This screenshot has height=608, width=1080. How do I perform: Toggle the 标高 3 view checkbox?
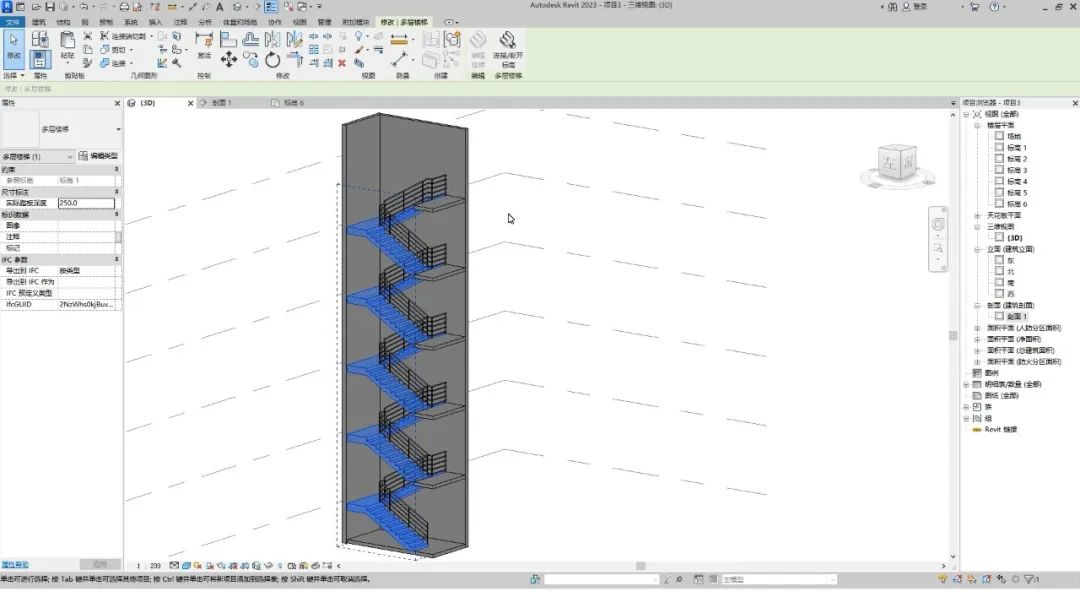999,170
